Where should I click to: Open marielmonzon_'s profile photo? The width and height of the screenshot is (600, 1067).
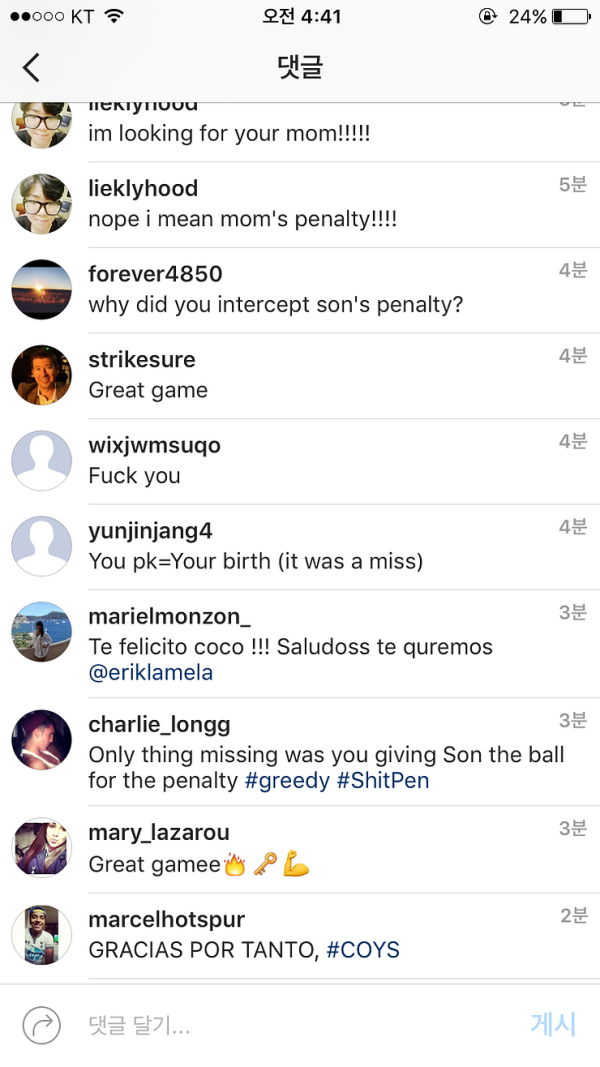[x=42, y=632]
